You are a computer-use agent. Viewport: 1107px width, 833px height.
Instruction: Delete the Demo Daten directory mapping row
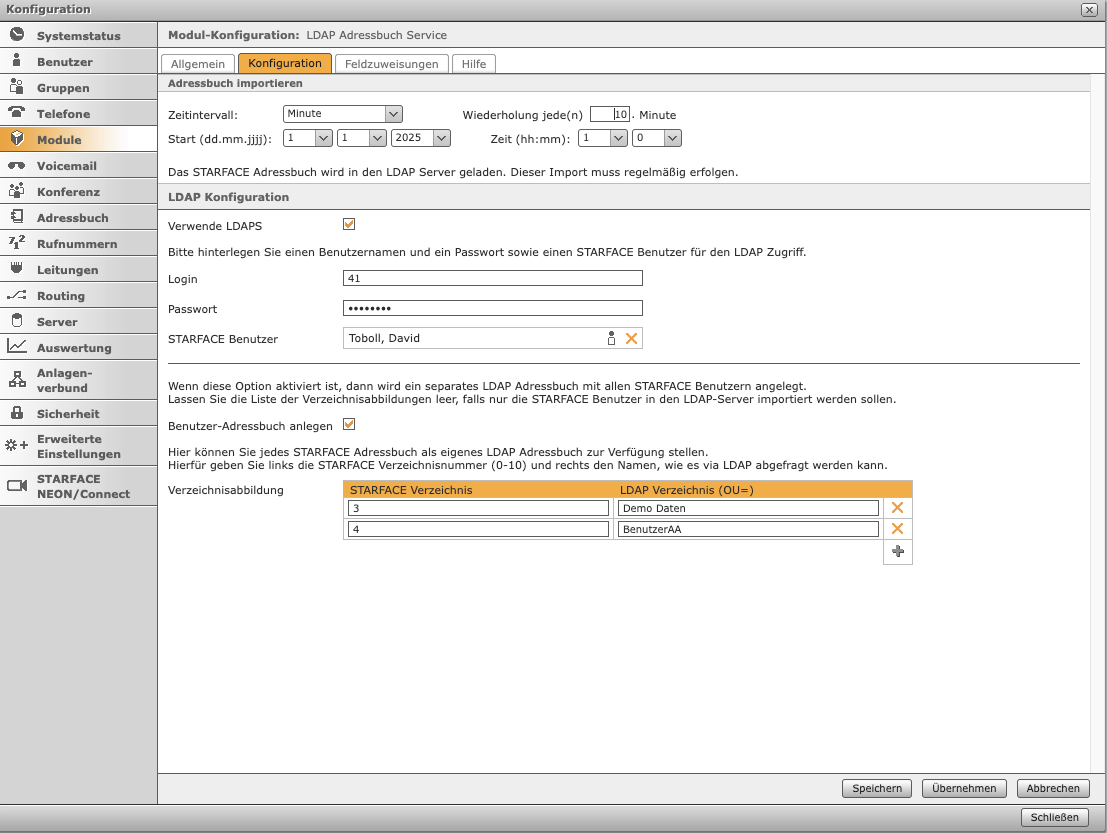pyautogui.click(x=897, y=508)
